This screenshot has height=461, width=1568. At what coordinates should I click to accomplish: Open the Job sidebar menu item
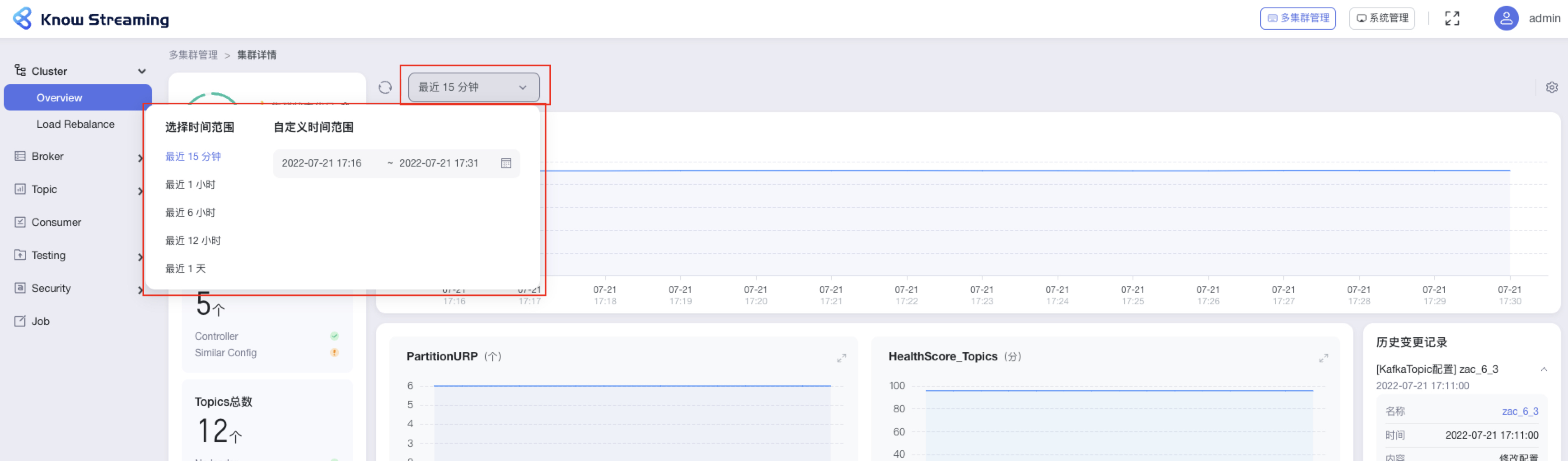tap(40, 321)
